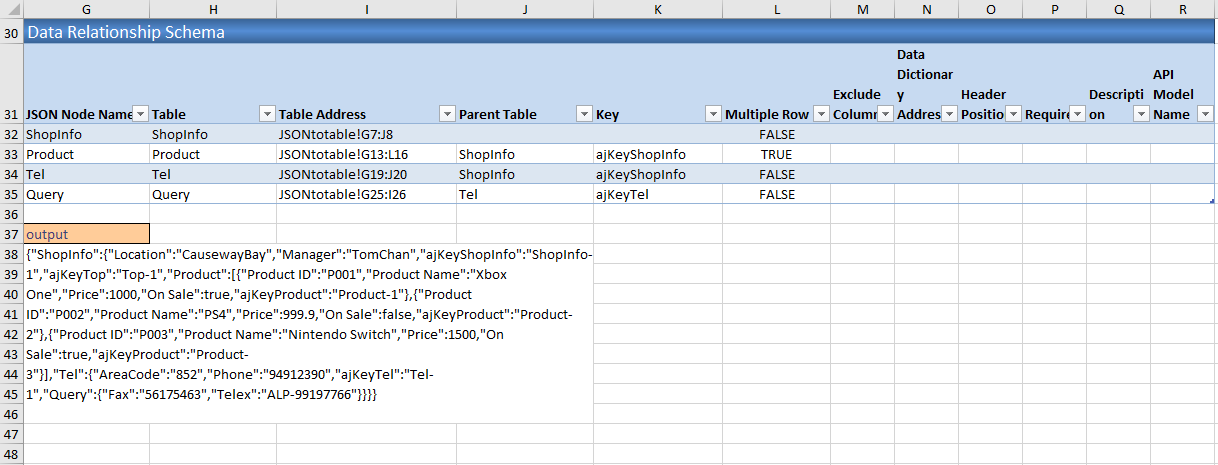Image resolution: width=1218 pixels, height=465 pixels.
Task: Select row 33 header
Action: [x=11, y=154]
